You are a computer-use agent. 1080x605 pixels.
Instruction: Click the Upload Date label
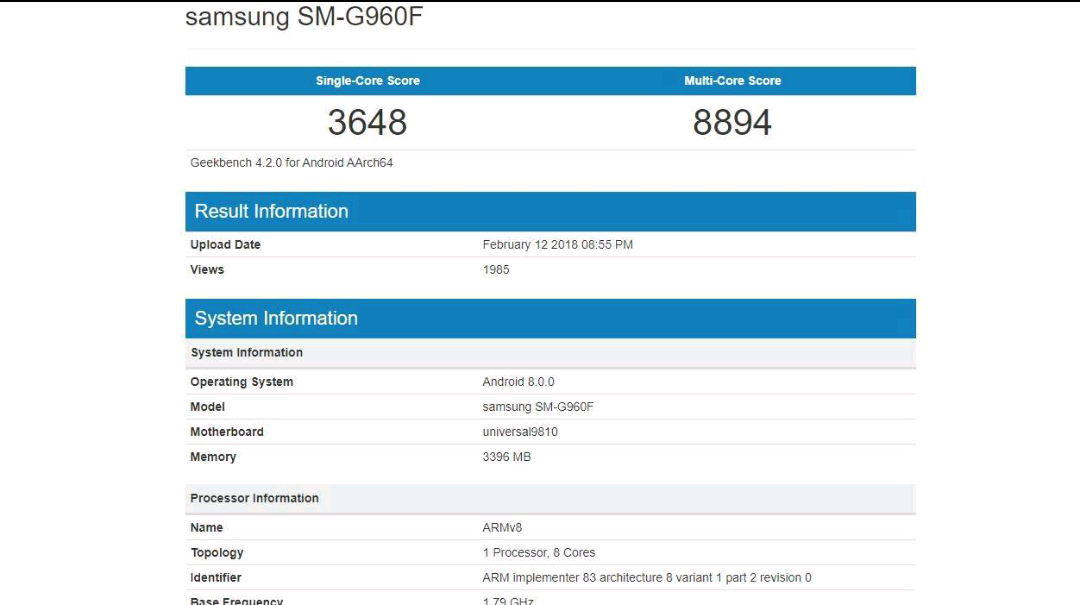(x=225, y=245)
